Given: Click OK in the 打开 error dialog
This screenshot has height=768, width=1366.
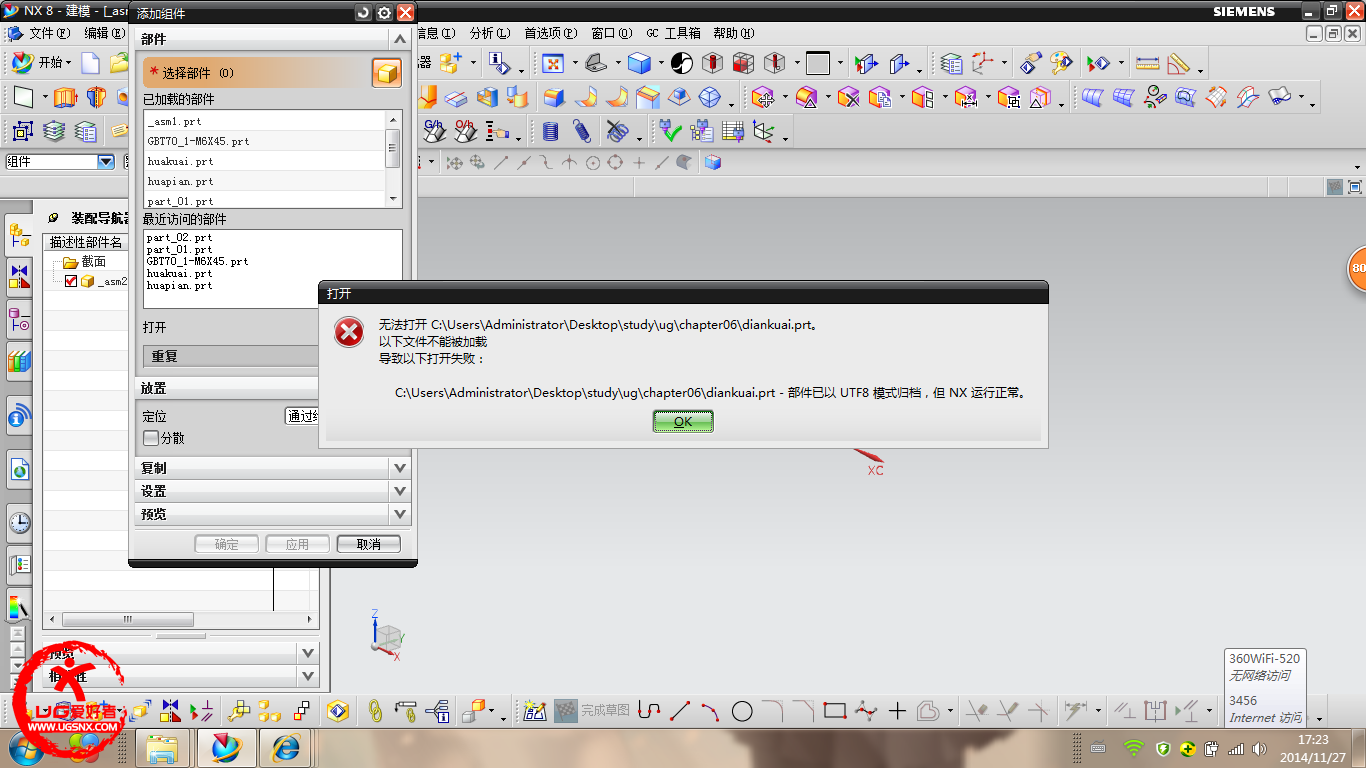Looking at the screenshot, I should pos(683,422).
